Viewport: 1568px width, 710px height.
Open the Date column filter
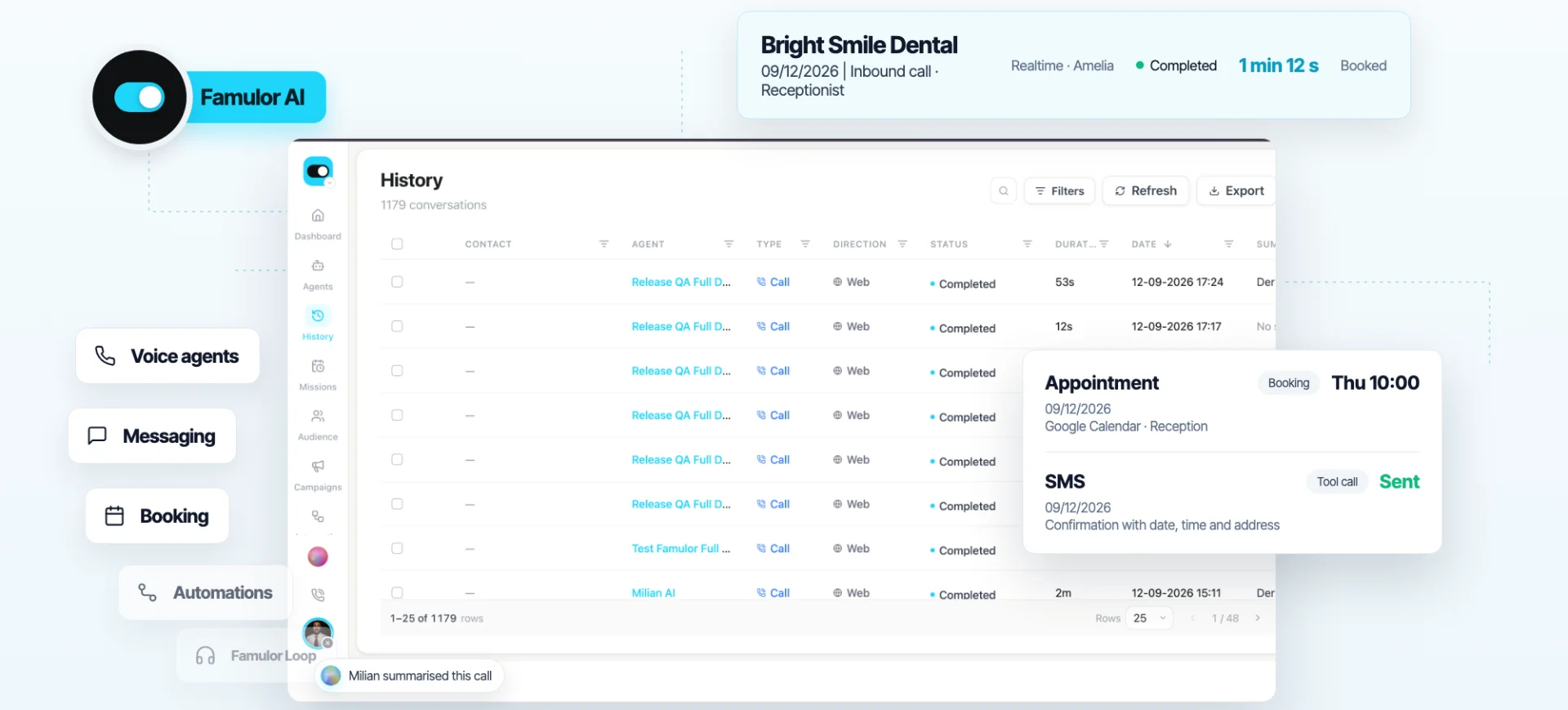(x=1228, y=243)
